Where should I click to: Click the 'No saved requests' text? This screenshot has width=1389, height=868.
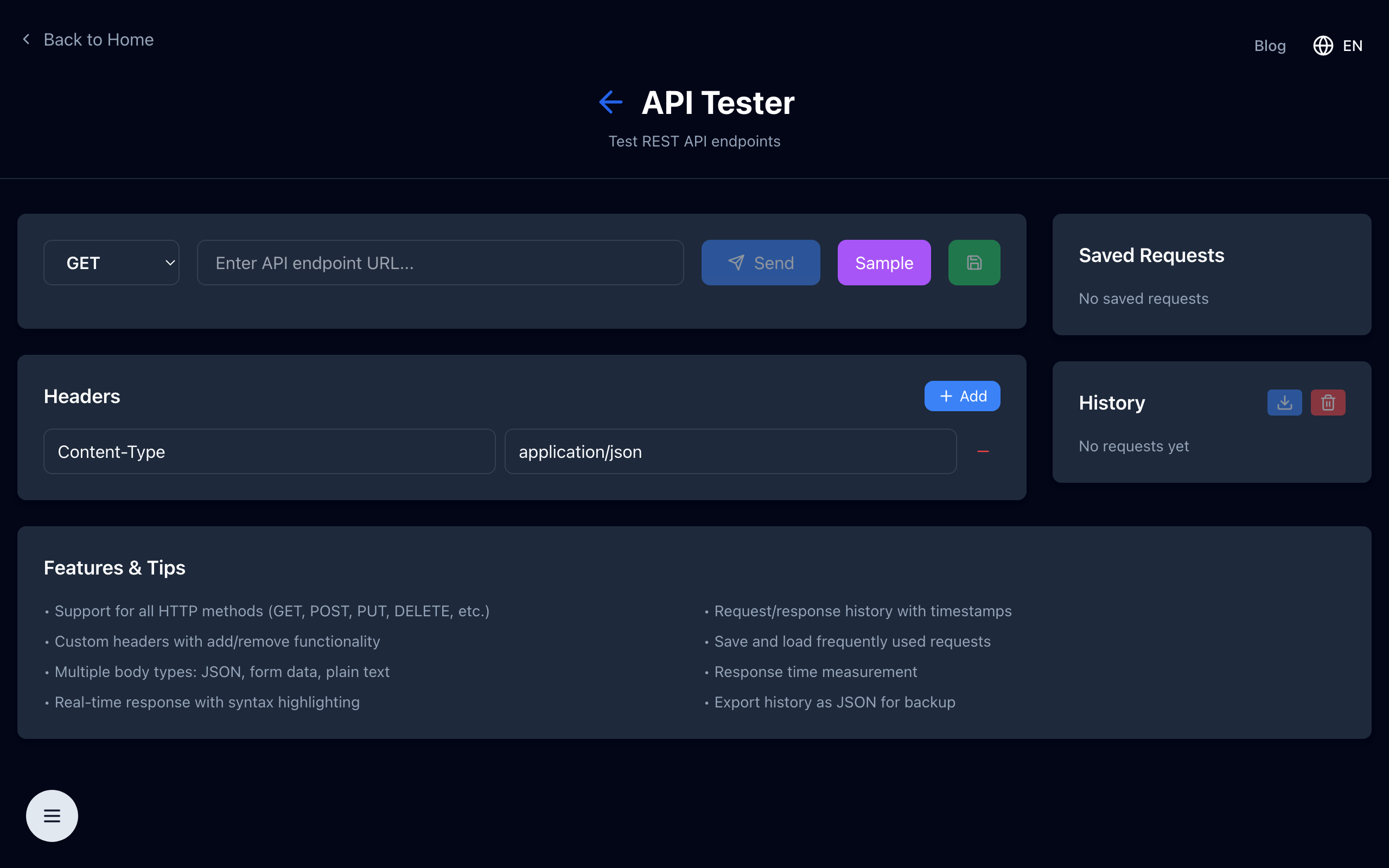tap(1143, 298)
